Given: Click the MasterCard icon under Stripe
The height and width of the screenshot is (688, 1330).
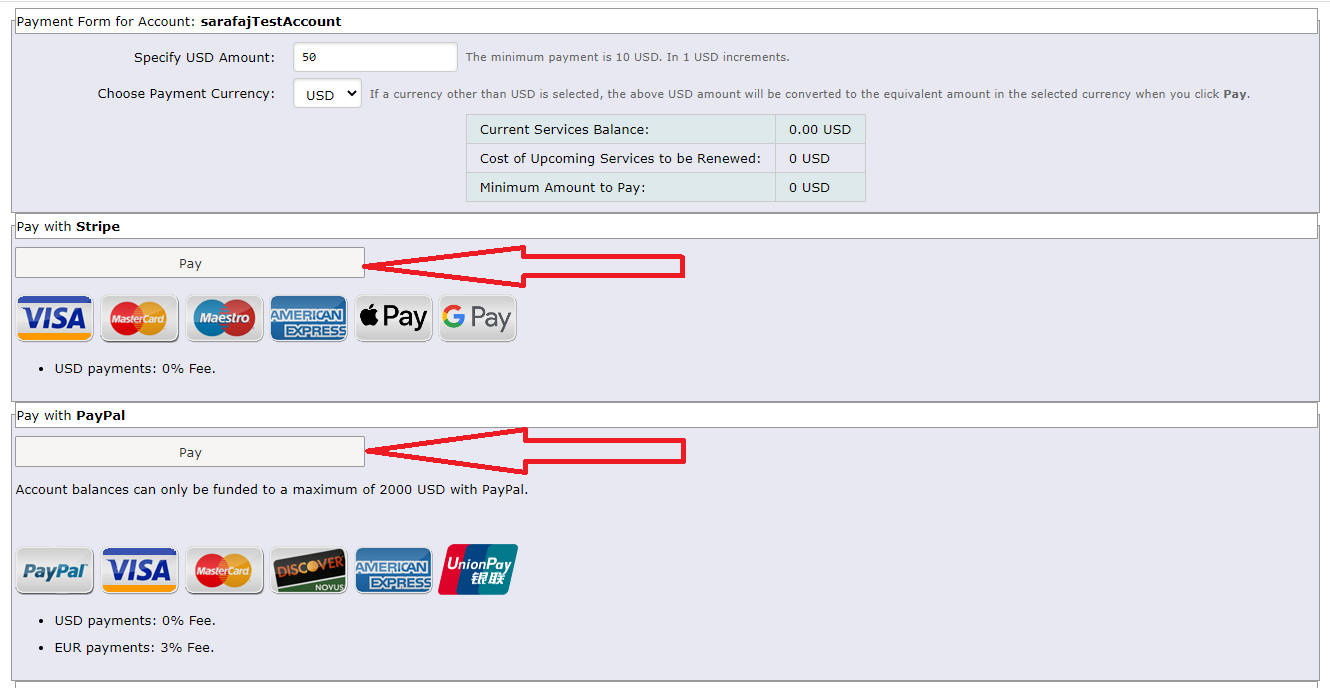Looking at the screenshot, I should (139, 319).
